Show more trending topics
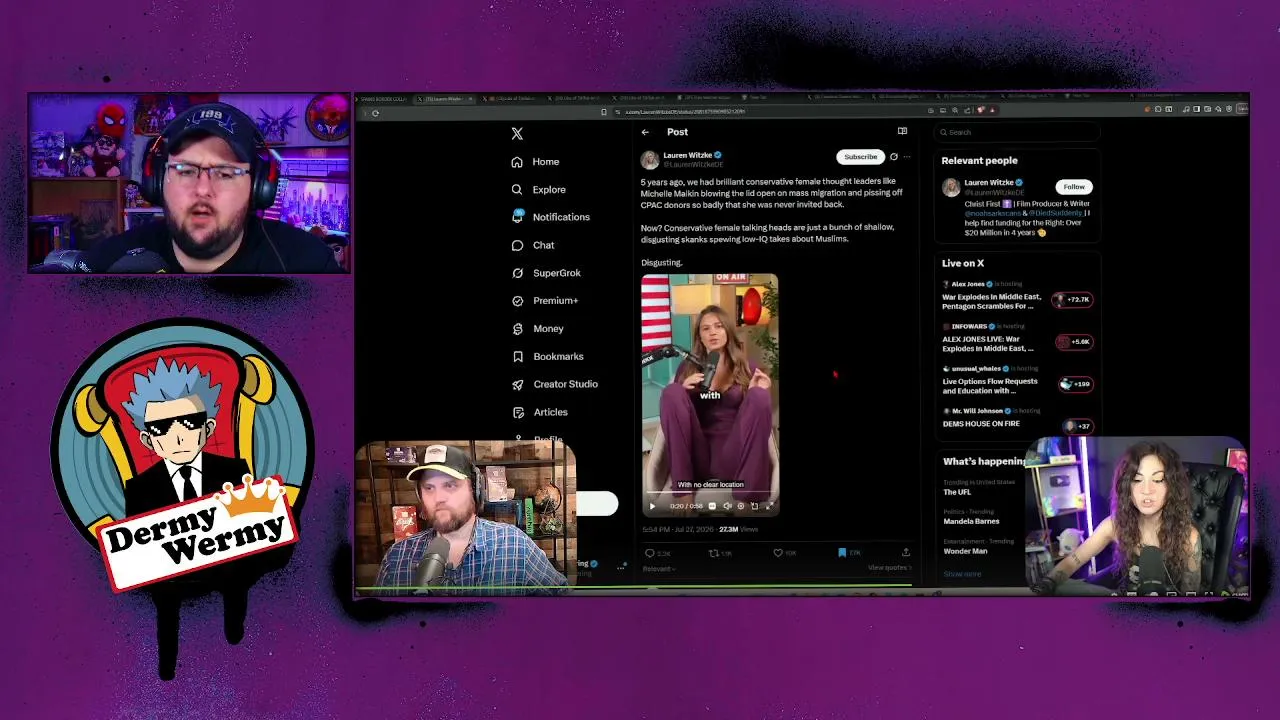The image size is (1280, 720). click(x=962, y=574)
